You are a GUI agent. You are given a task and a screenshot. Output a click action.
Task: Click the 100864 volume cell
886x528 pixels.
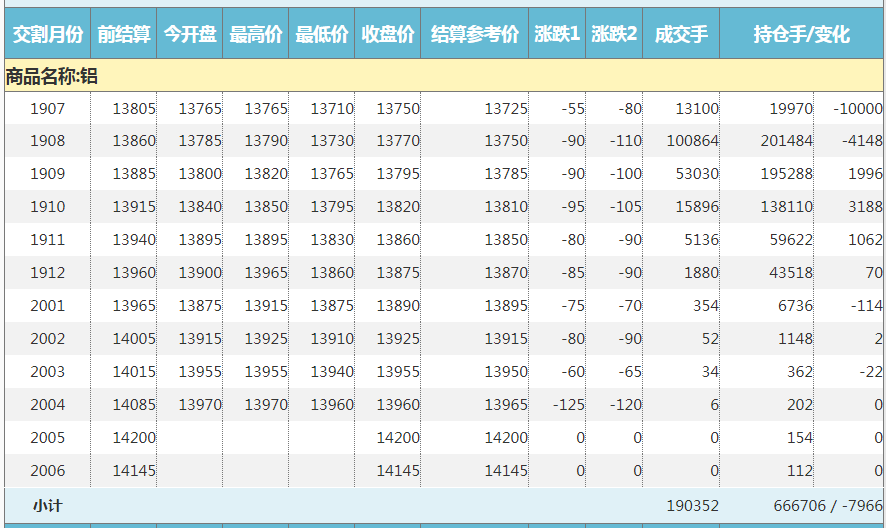pyautogui.click(x=692, y=141)
